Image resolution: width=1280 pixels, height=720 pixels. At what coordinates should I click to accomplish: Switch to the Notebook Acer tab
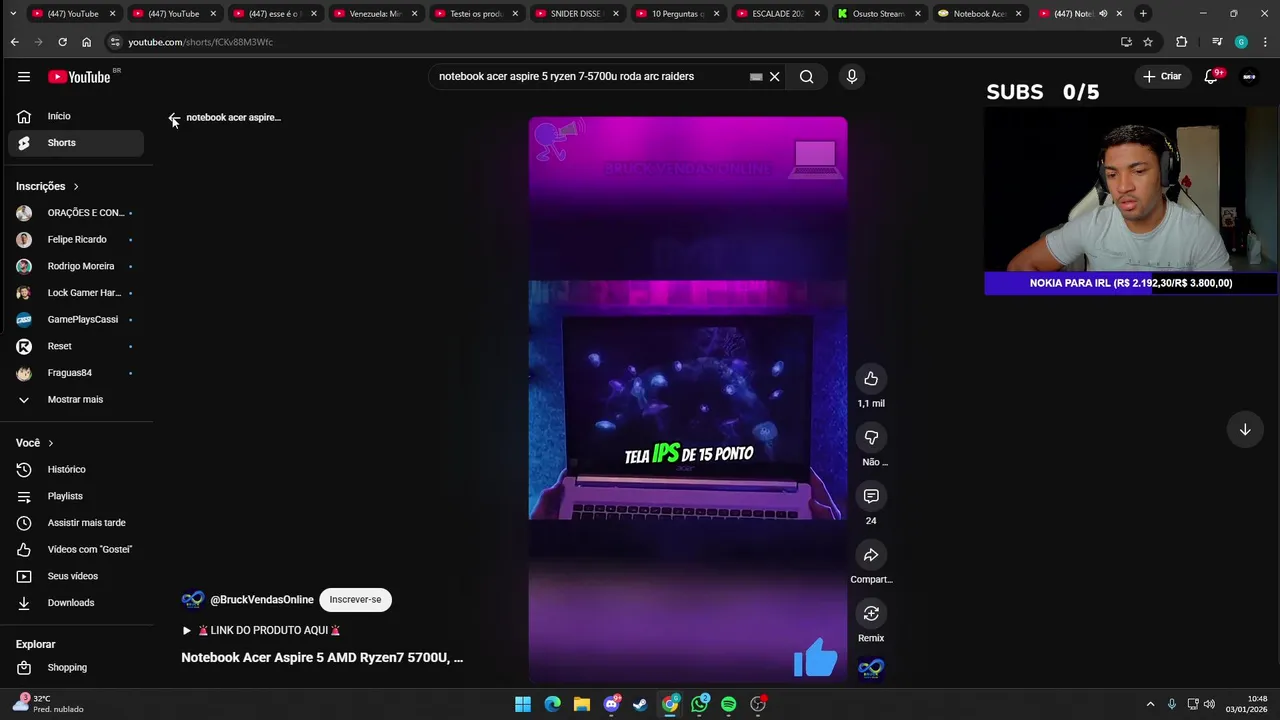(x=979, y=14)
